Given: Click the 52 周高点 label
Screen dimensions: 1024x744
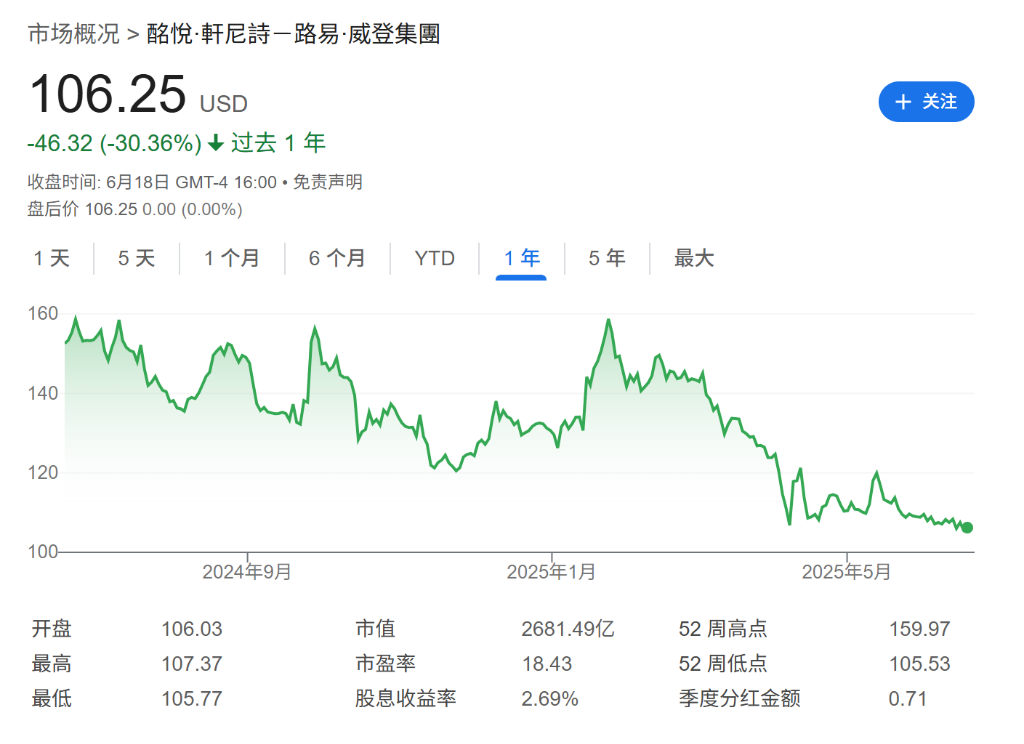Looking at the screenshot, I should (x=723, y=629).
